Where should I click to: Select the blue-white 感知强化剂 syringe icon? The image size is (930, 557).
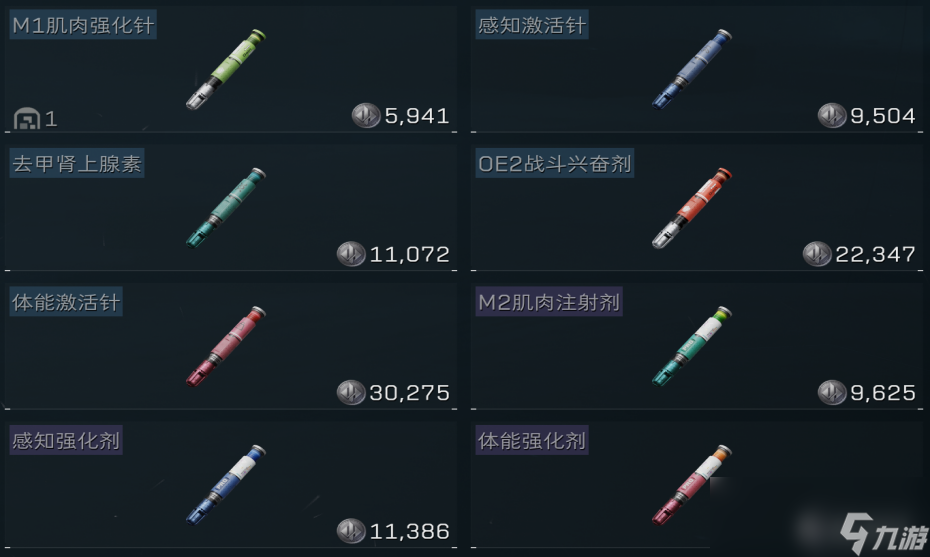226,485
